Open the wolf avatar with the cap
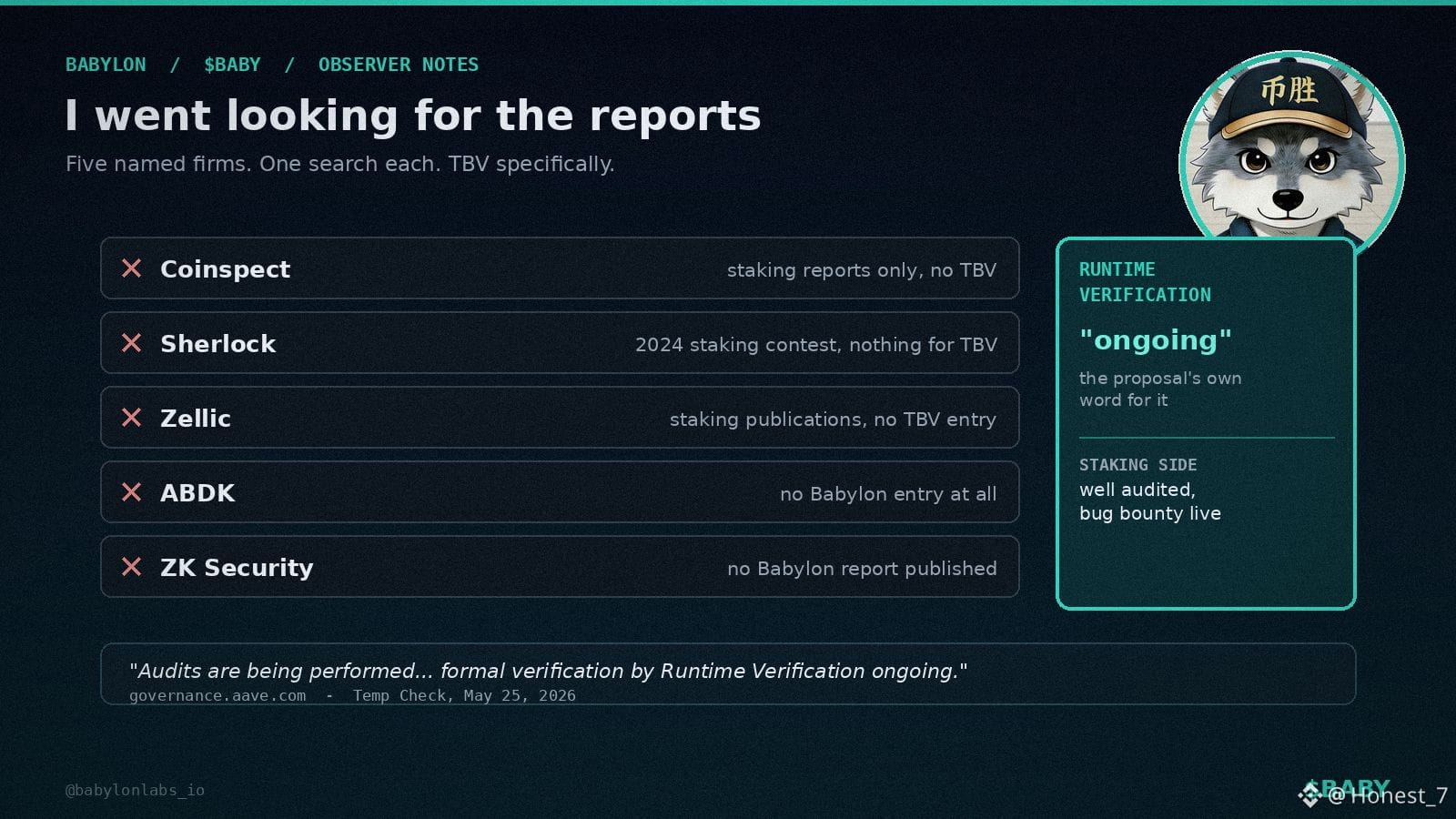Screen dimensions: 1456x819 tap(1291, 155)
